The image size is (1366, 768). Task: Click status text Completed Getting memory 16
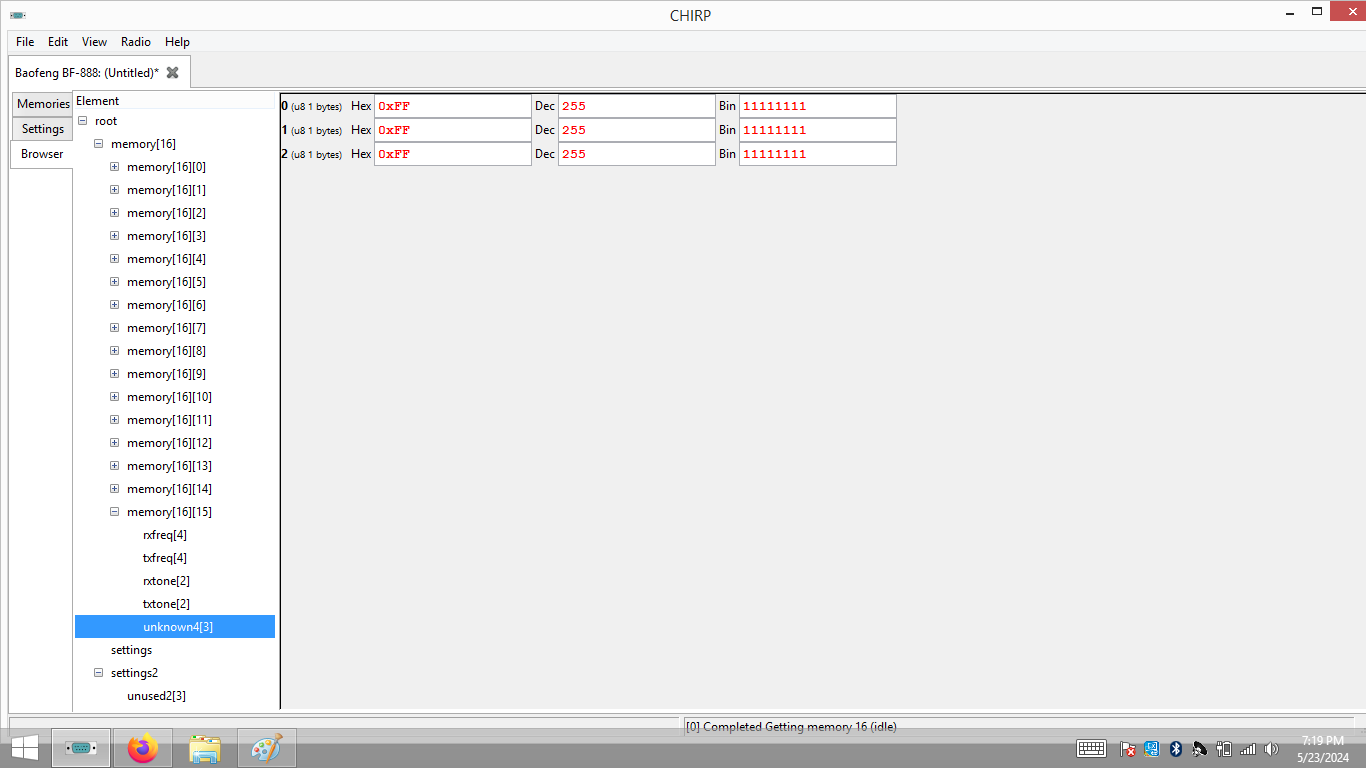(x=791, y=727)
